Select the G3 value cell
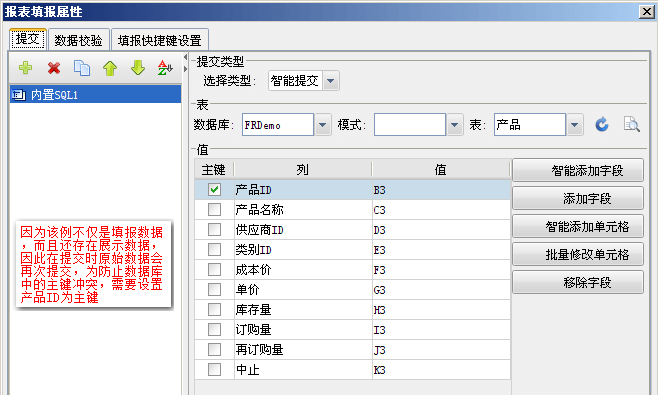 click(x=441, y=290)
